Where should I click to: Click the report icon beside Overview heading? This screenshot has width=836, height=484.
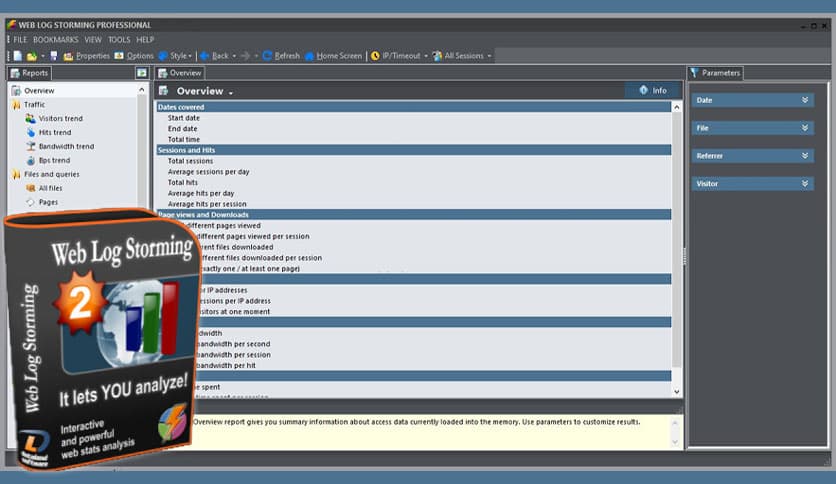pos(163,91)
